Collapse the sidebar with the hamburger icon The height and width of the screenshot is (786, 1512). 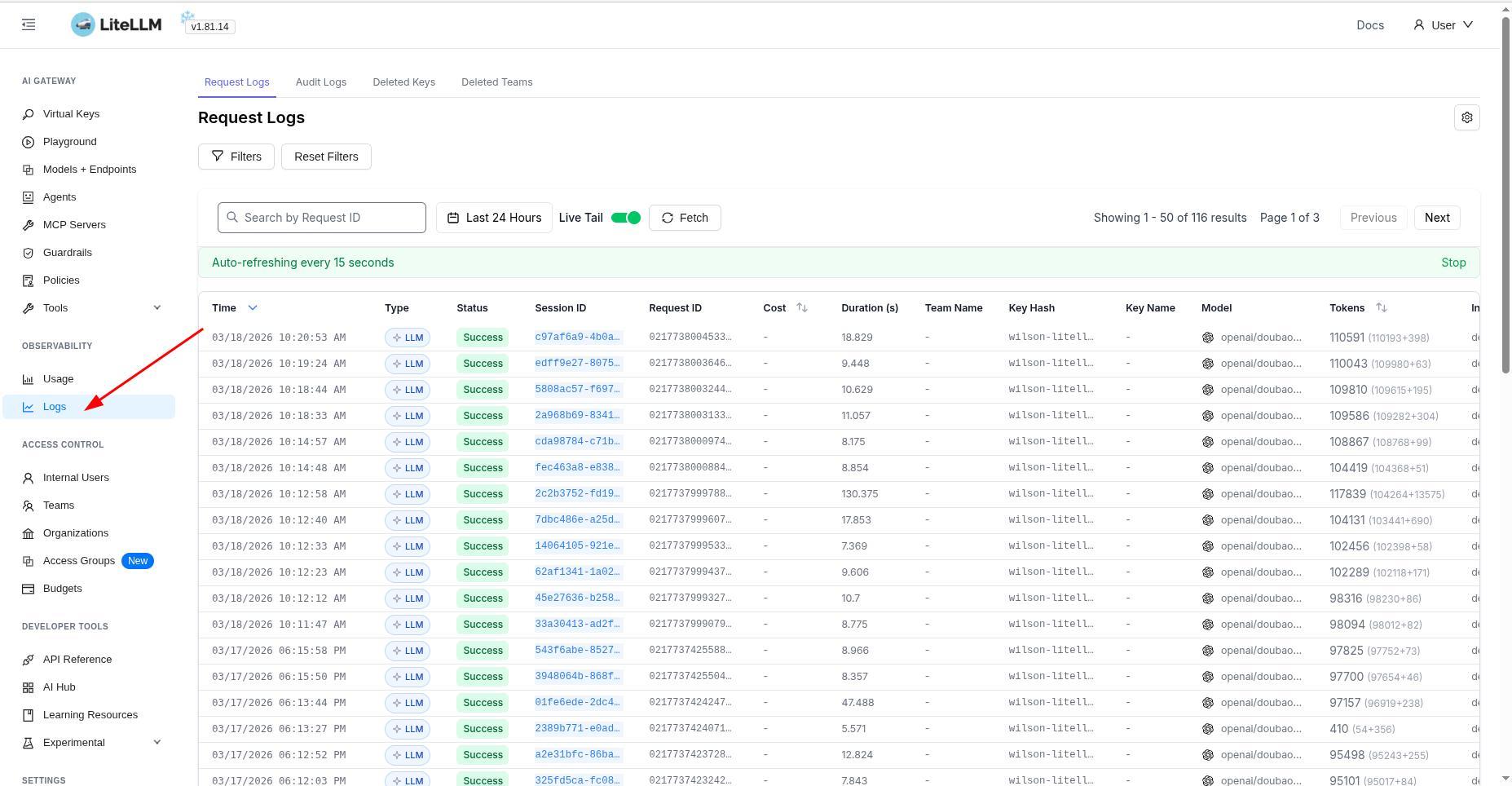click(28, 24)
